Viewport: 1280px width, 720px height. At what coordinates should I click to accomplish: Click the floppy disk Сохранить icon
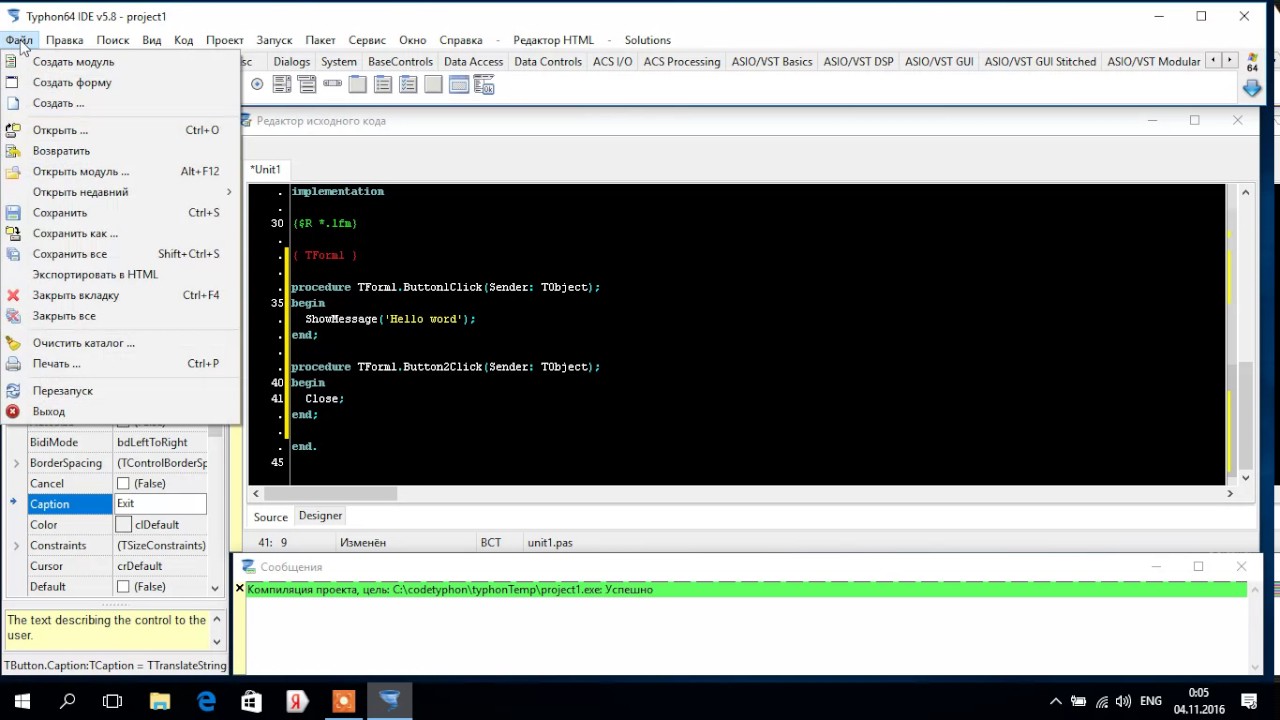pyautogui.click(x=13, y=213)
